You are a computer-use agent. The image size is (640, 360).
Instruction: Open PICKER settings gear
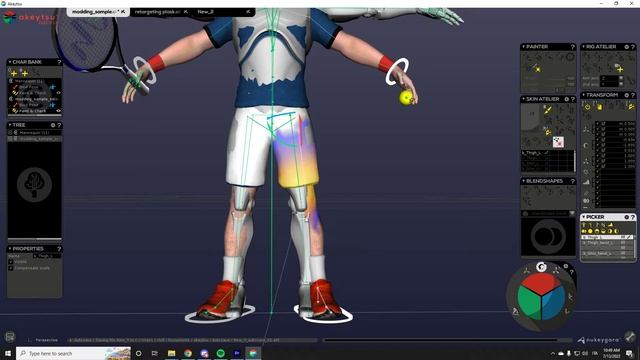[x=627, y=217]
